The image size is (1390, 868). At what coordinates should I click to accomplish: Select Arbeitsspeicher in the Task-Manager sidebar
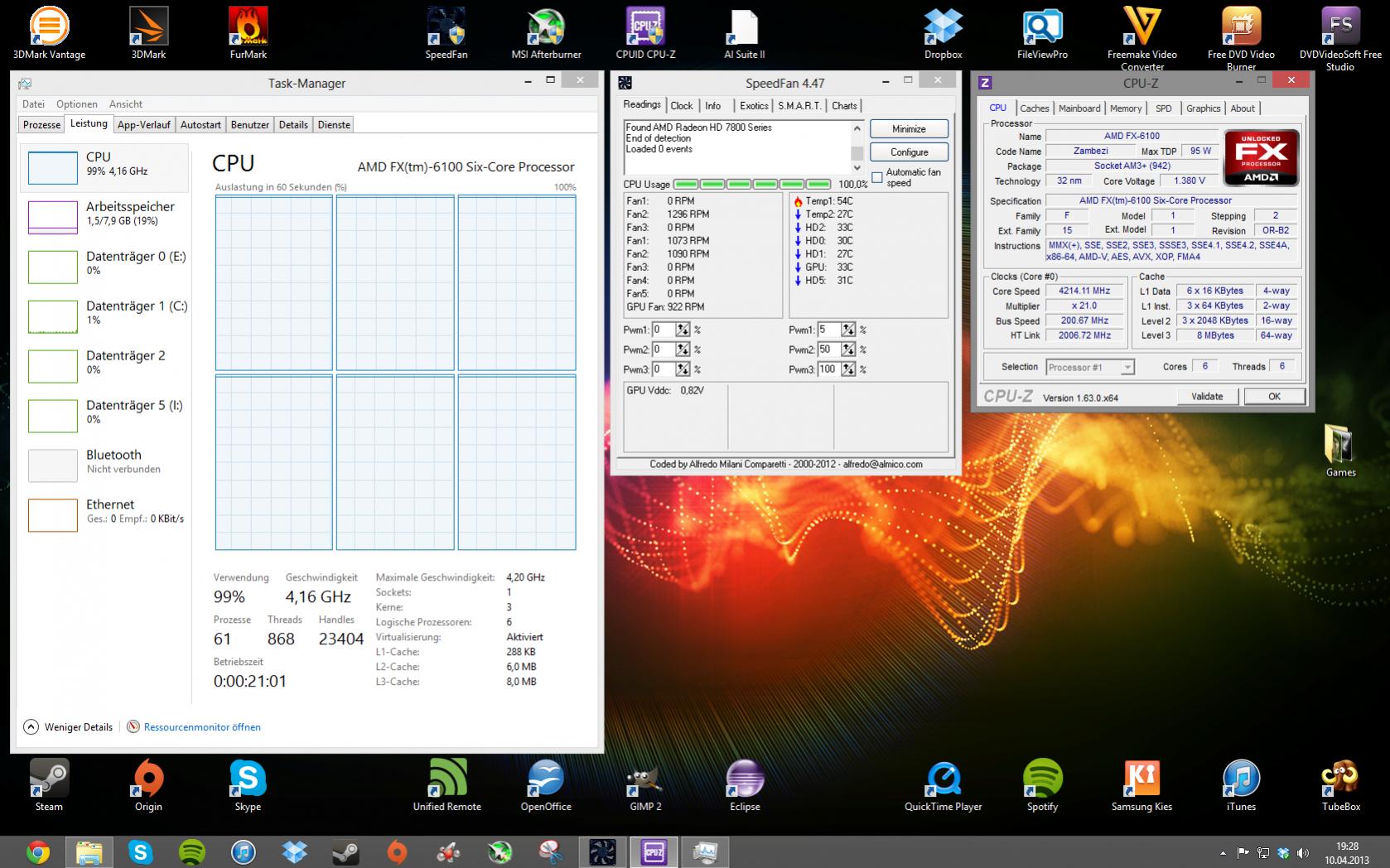coord(104,216)
